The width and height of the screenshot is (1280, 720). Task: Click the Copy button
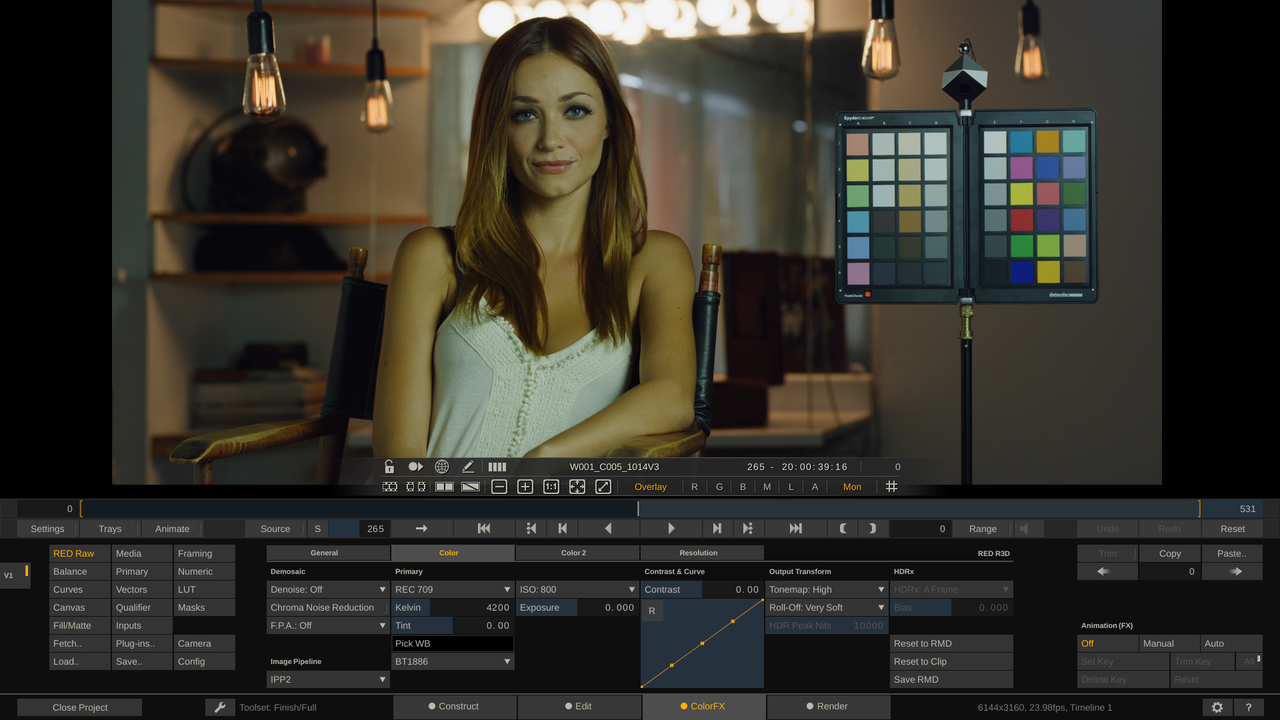(1170, 554)
